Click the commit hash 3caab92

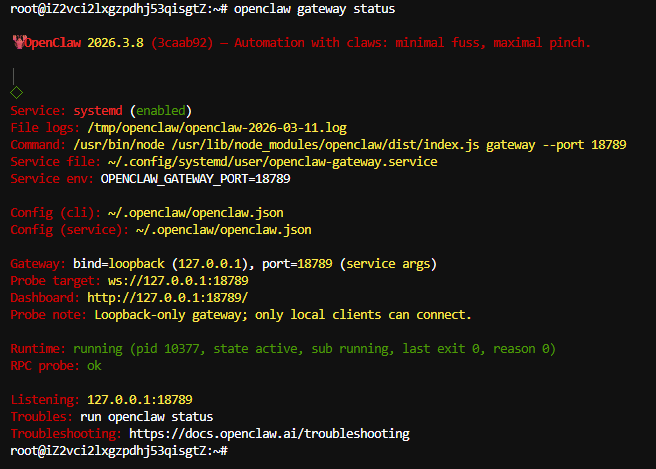[182, 43]
